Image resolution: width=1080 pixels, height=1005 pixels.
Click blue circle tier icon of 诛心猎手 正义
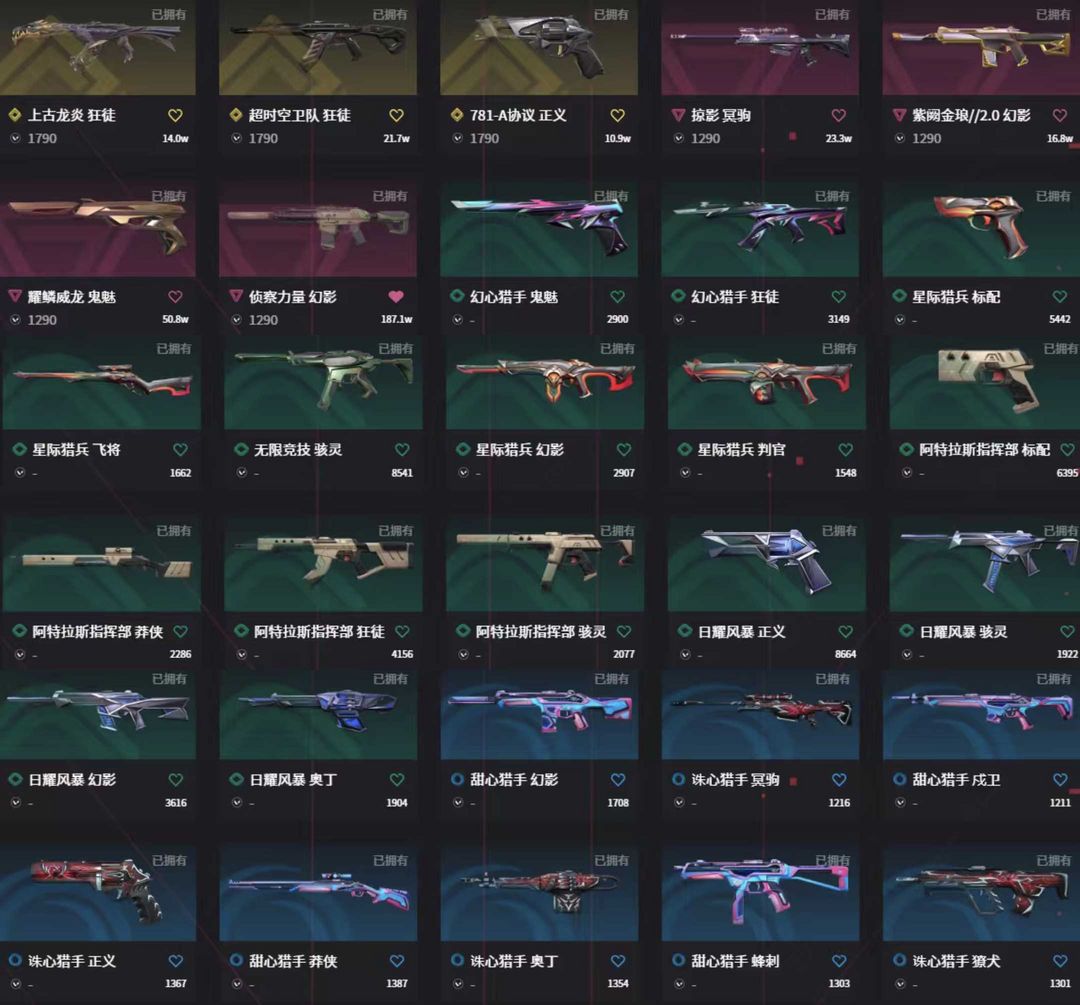[x=14, y=960]
